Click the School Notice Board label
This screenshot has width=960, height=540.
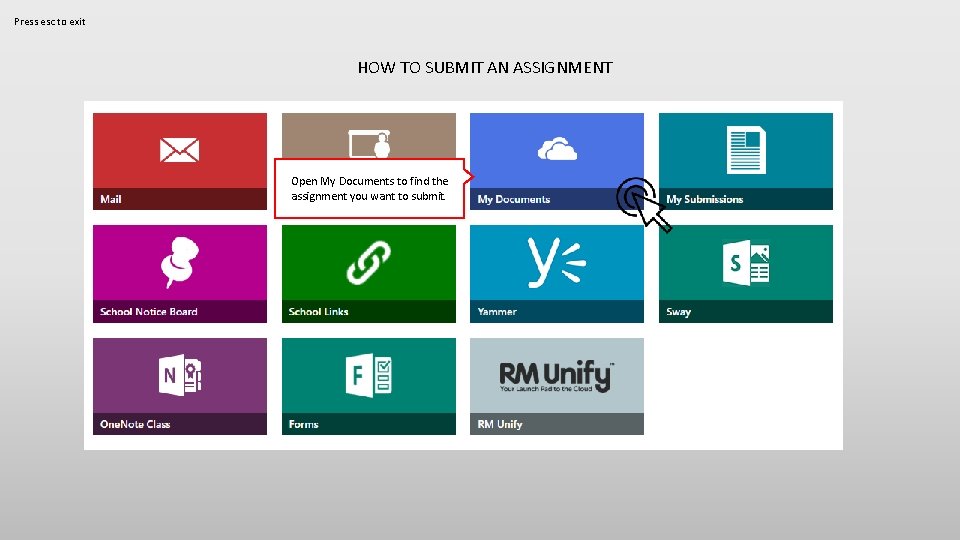click(x=149, y=312)
